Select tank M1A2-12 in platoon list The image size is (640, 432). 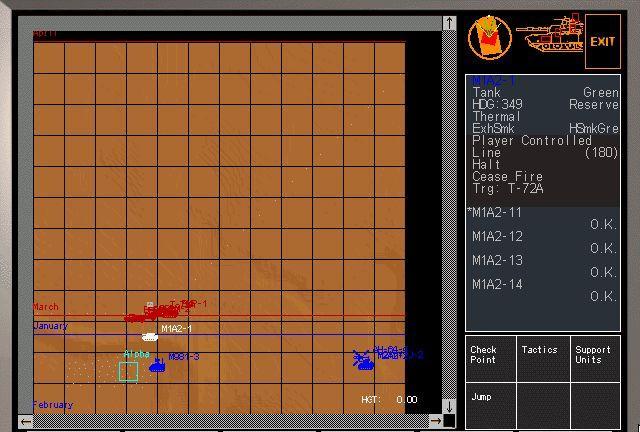(497, 237)
